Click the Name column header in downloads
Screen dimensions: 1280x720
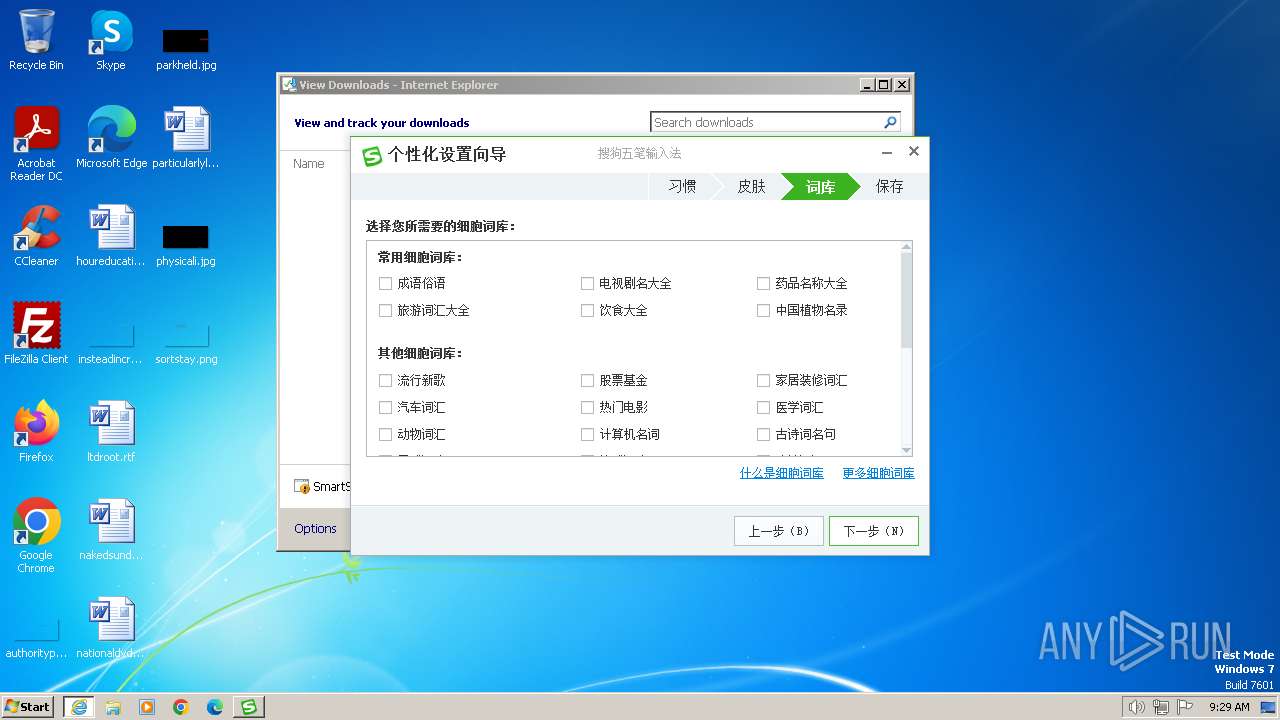pos(309,163)
